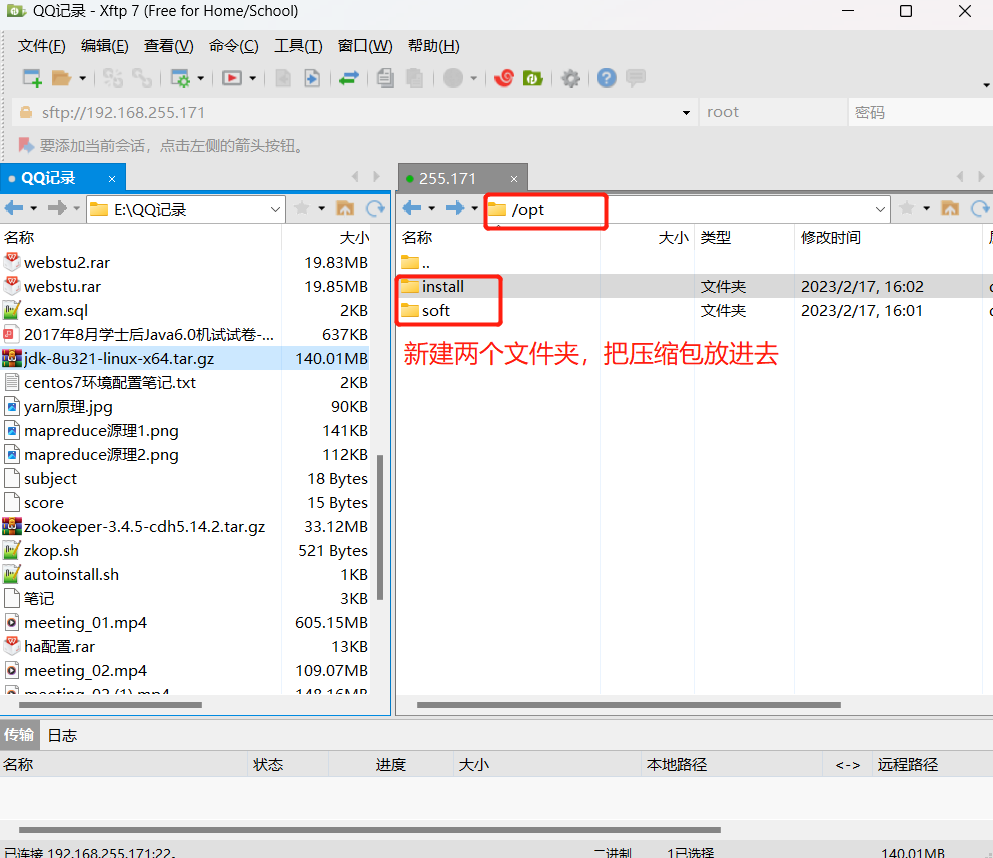Click the paste clipboard toolbar icon
The width and height of the screenshot is (993, 858).
(414, 78)
